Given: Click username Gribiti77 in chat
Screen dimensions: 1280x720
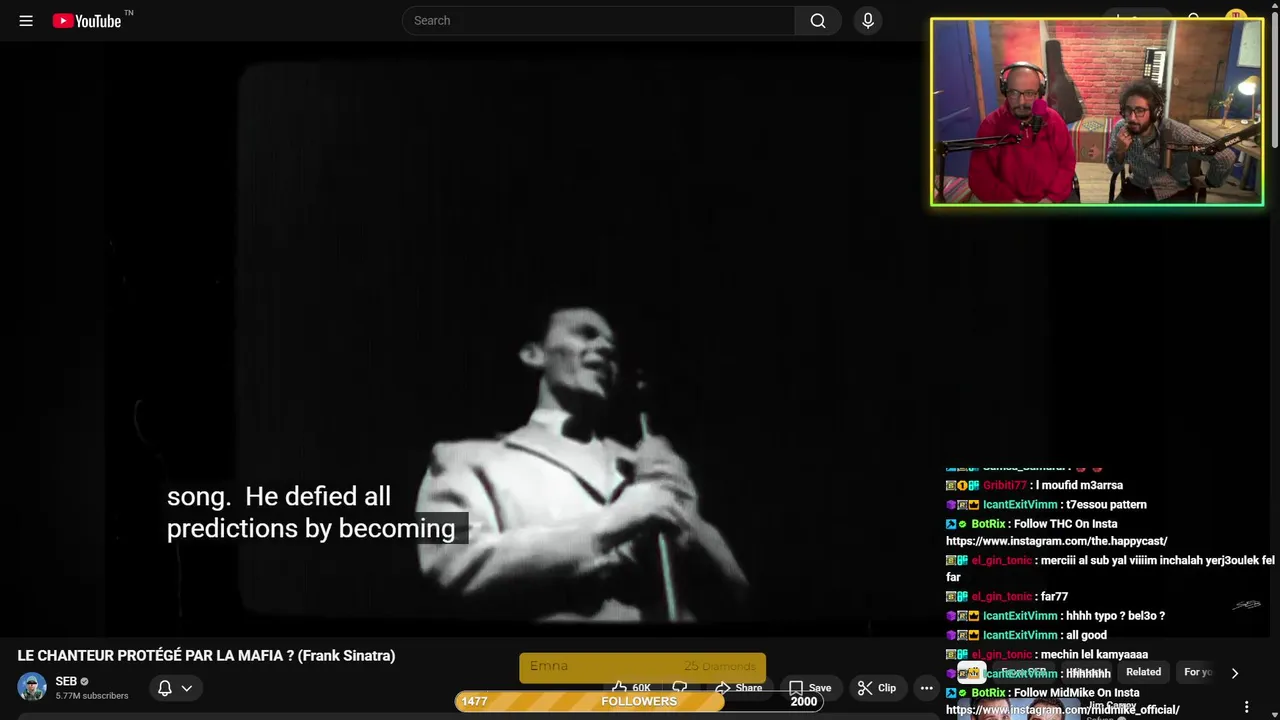Looking at the screenshot, I should tap(1004, 485).
